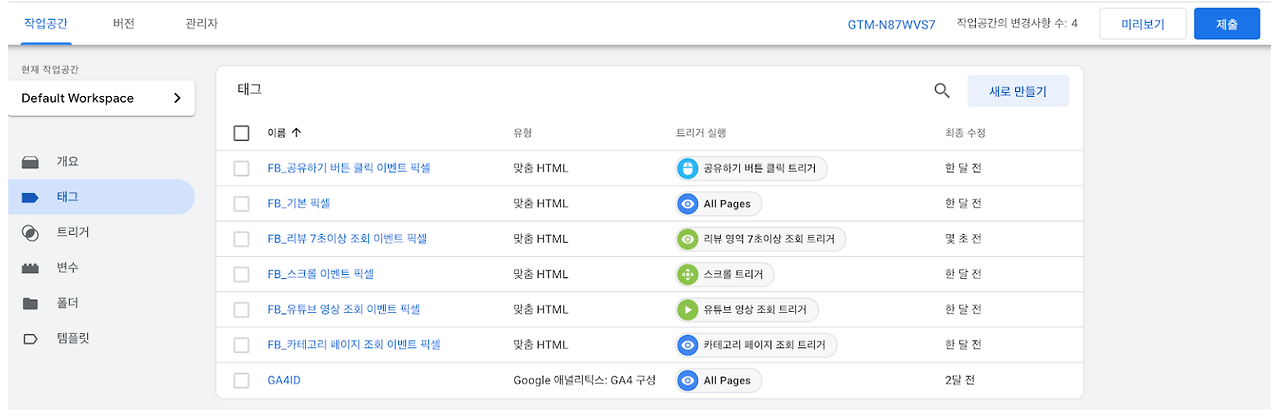Switch to the 작업공간 tab
The width and height of the screenshot is (1280, 417).
(45, 23)
